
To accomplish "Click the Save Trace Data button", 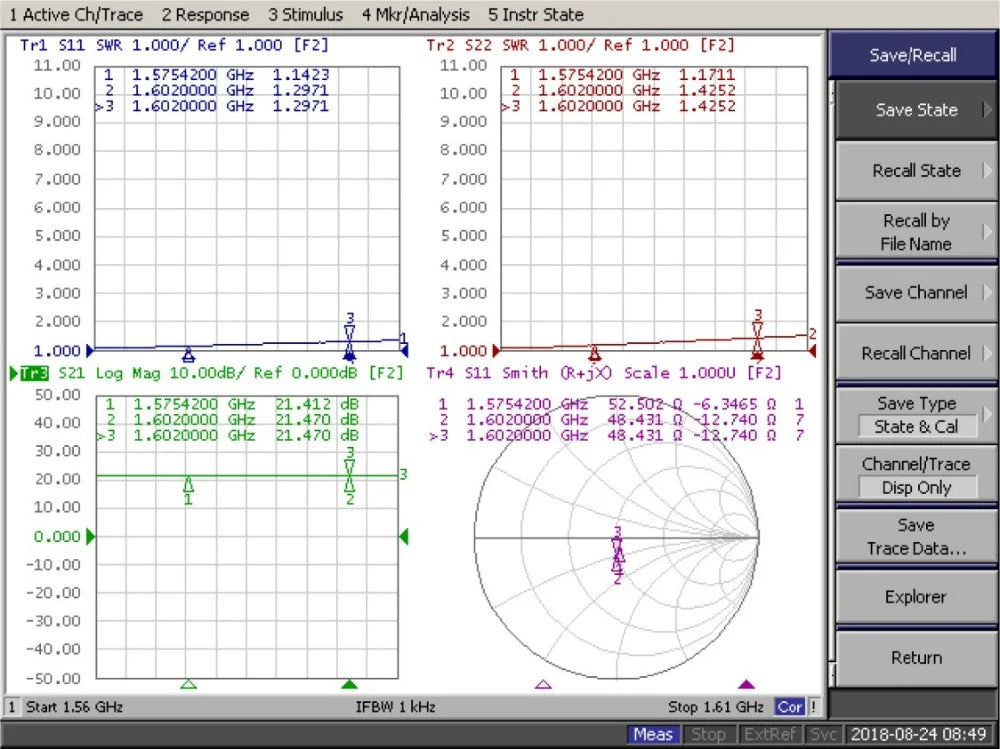I will pos(916,537).
